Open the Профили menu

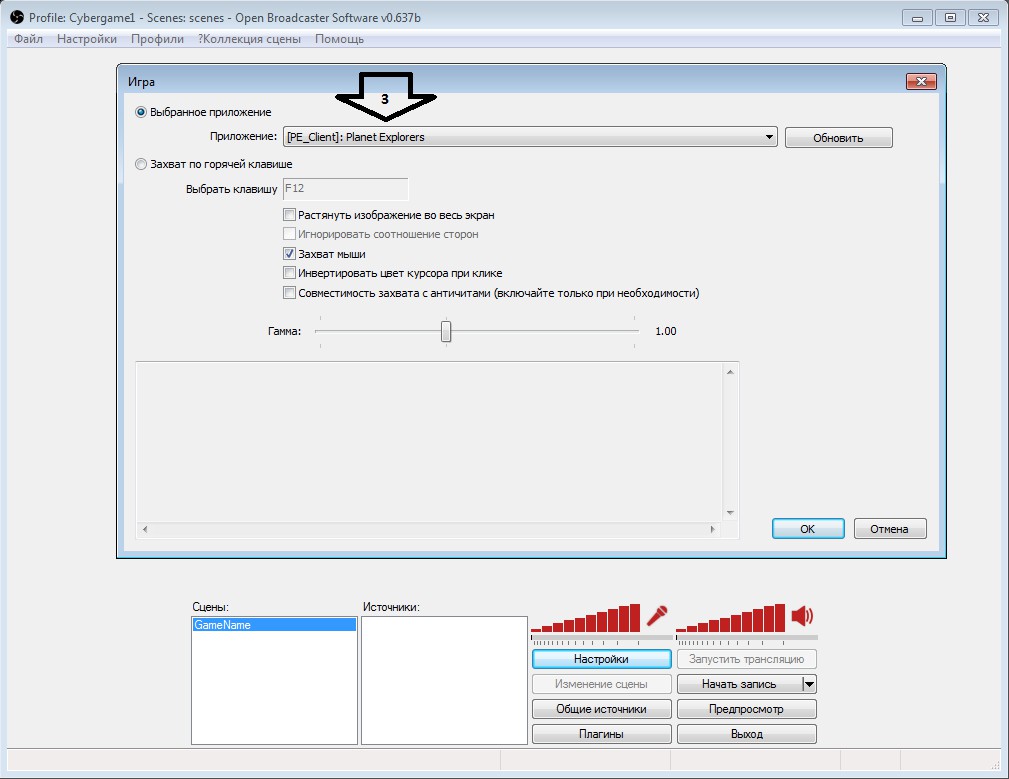tap(157, 39)
